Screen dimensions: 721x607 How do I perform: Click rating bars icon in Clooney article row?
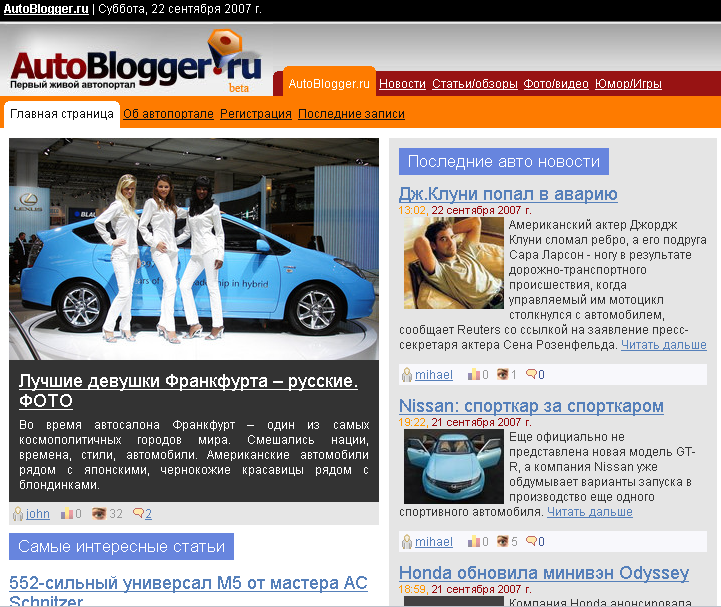(x=474, y=375)
